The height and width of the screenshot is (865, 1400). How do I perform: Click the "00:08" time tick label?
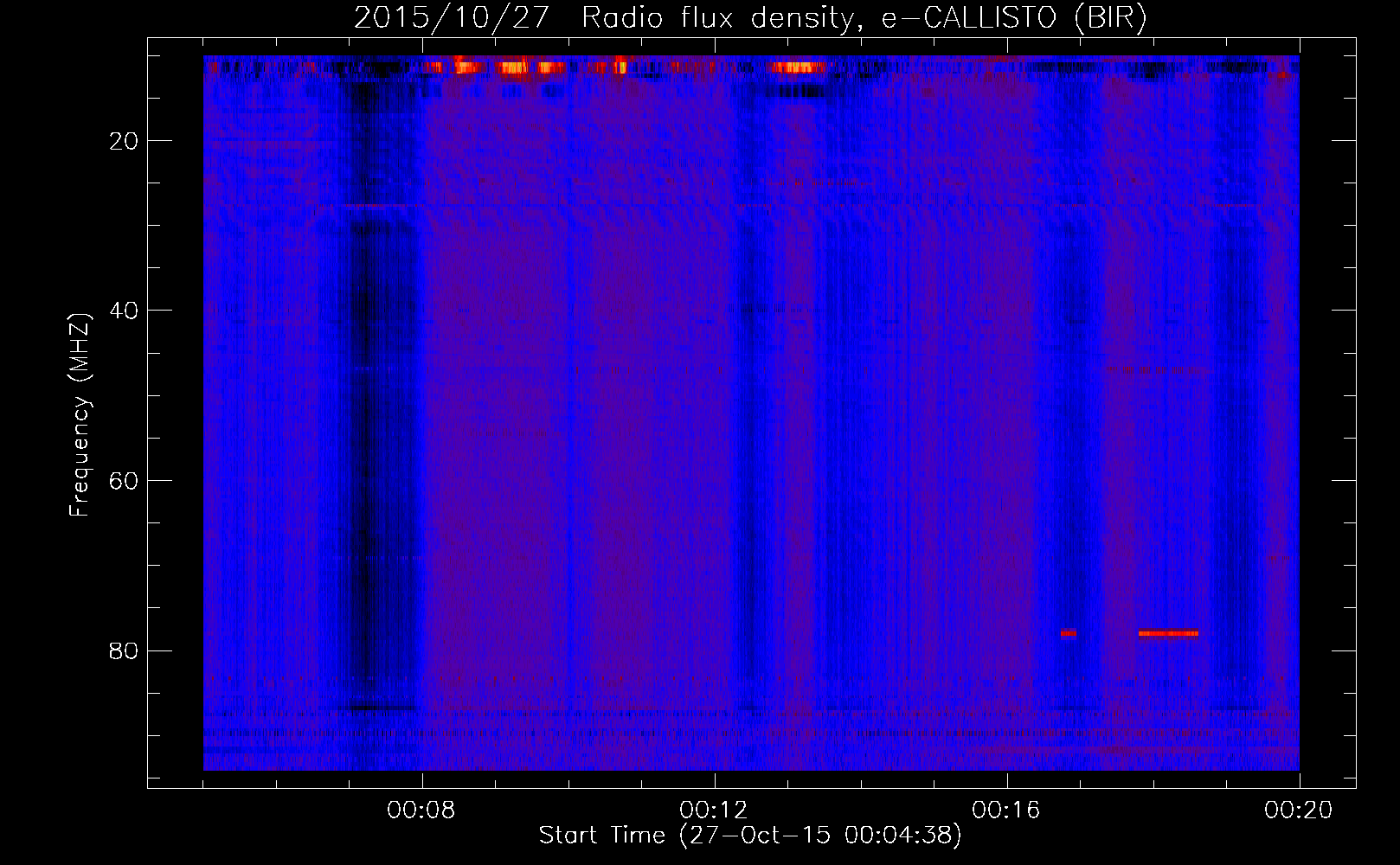(421, 811)
